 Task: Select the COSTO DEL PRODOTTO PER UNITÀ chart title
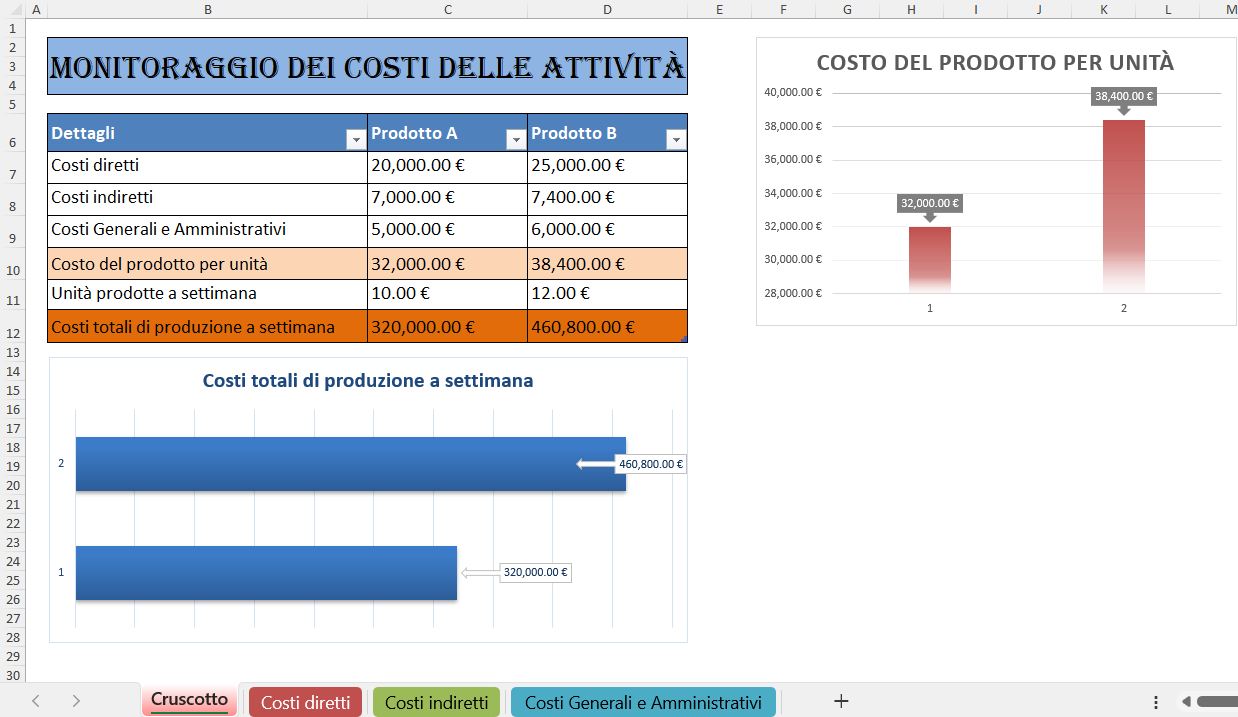tap(996, 61)
